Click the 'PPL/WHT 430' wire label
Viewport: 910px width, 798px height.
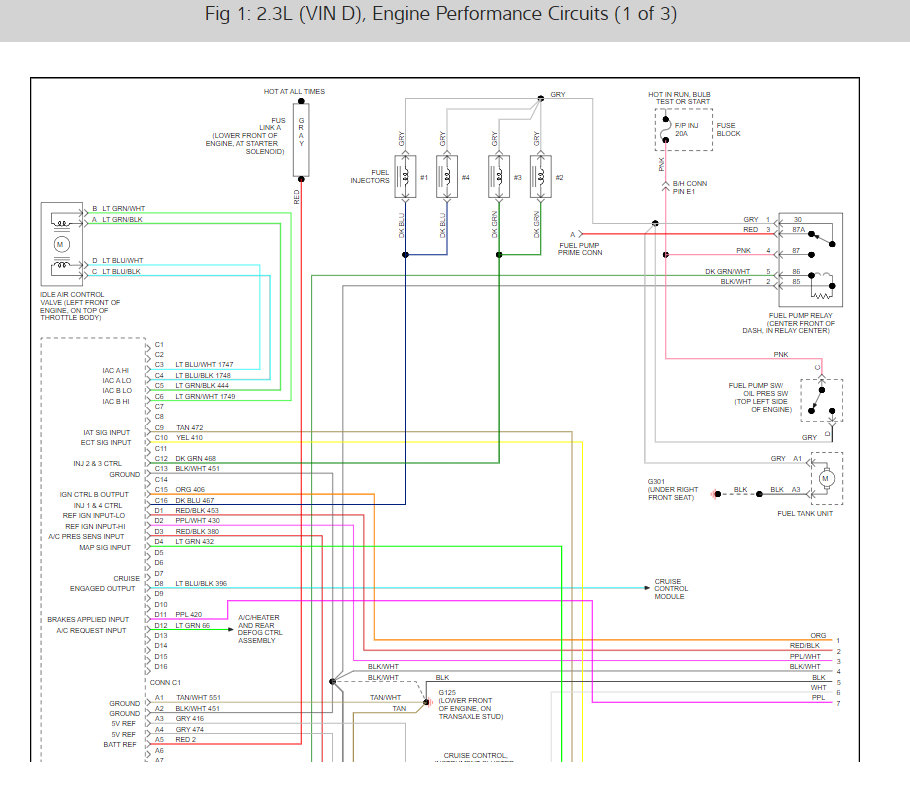pyautogui.click(x=198, y=521)
